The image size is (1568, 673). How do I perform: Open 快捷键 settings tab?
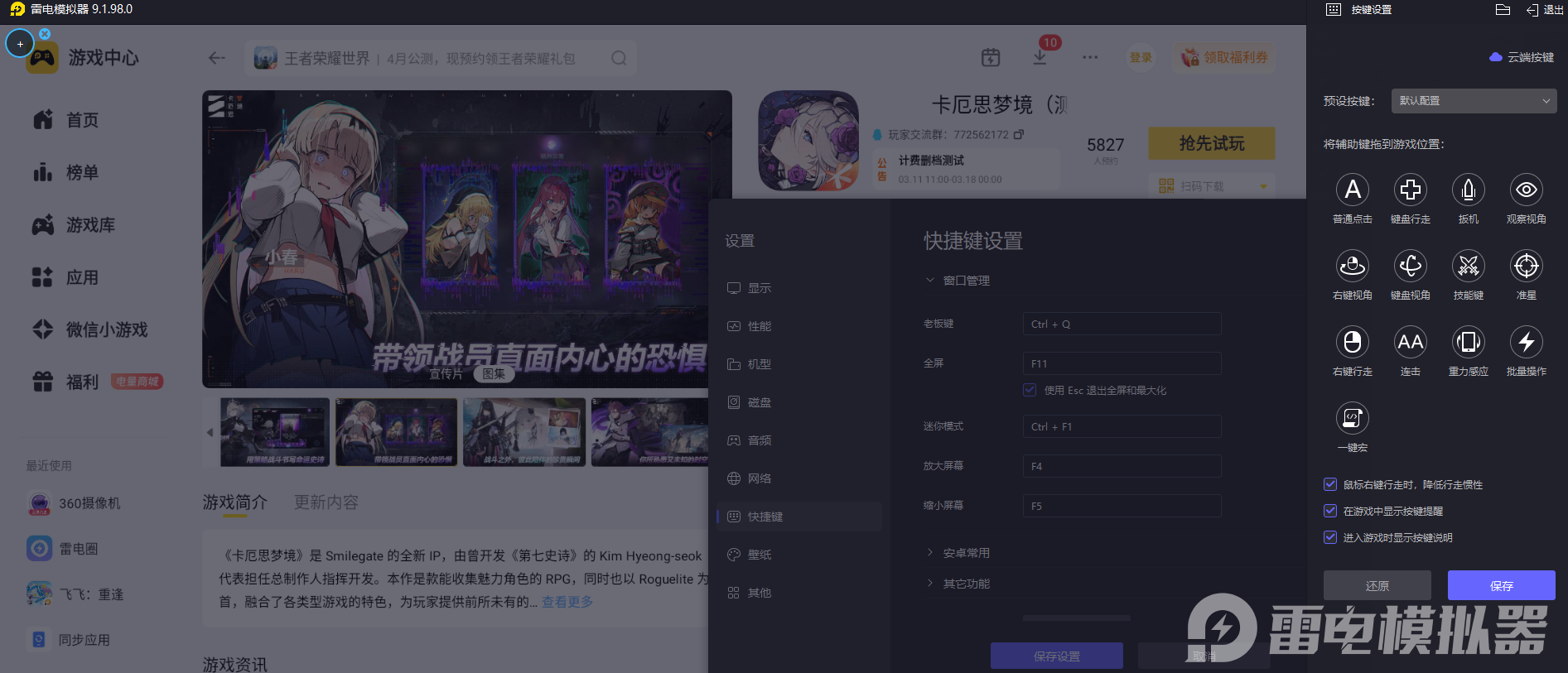point(799,517)
